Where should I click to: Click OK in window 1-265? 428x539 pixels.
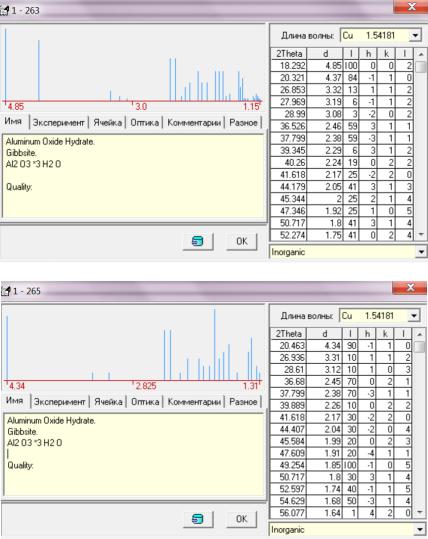point(242,519)
